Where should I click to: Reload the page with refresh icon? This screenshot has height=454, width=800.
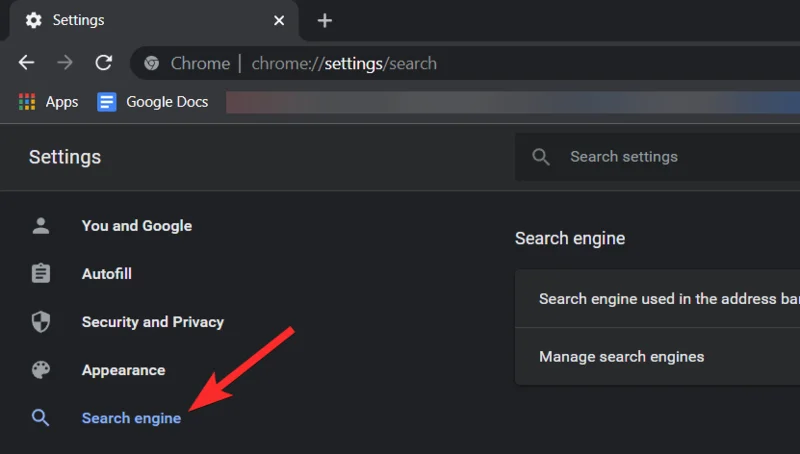click(x=104, y=63)
